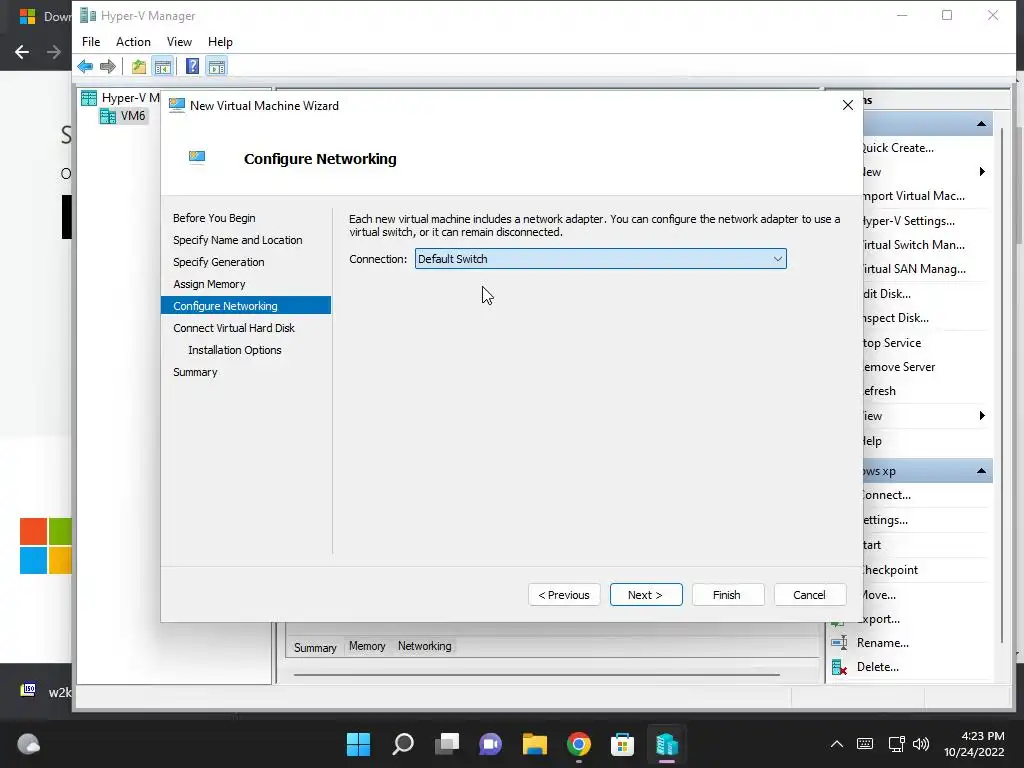
Task: Open the Help menu
Action: point(220,42)
